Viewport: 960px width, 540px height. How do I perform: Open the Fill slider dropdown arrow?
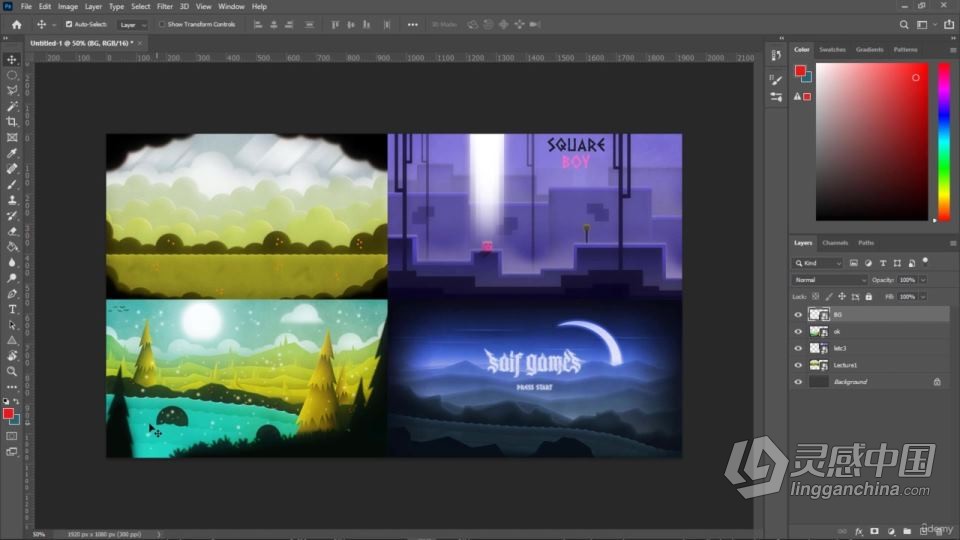coord(923,297)
